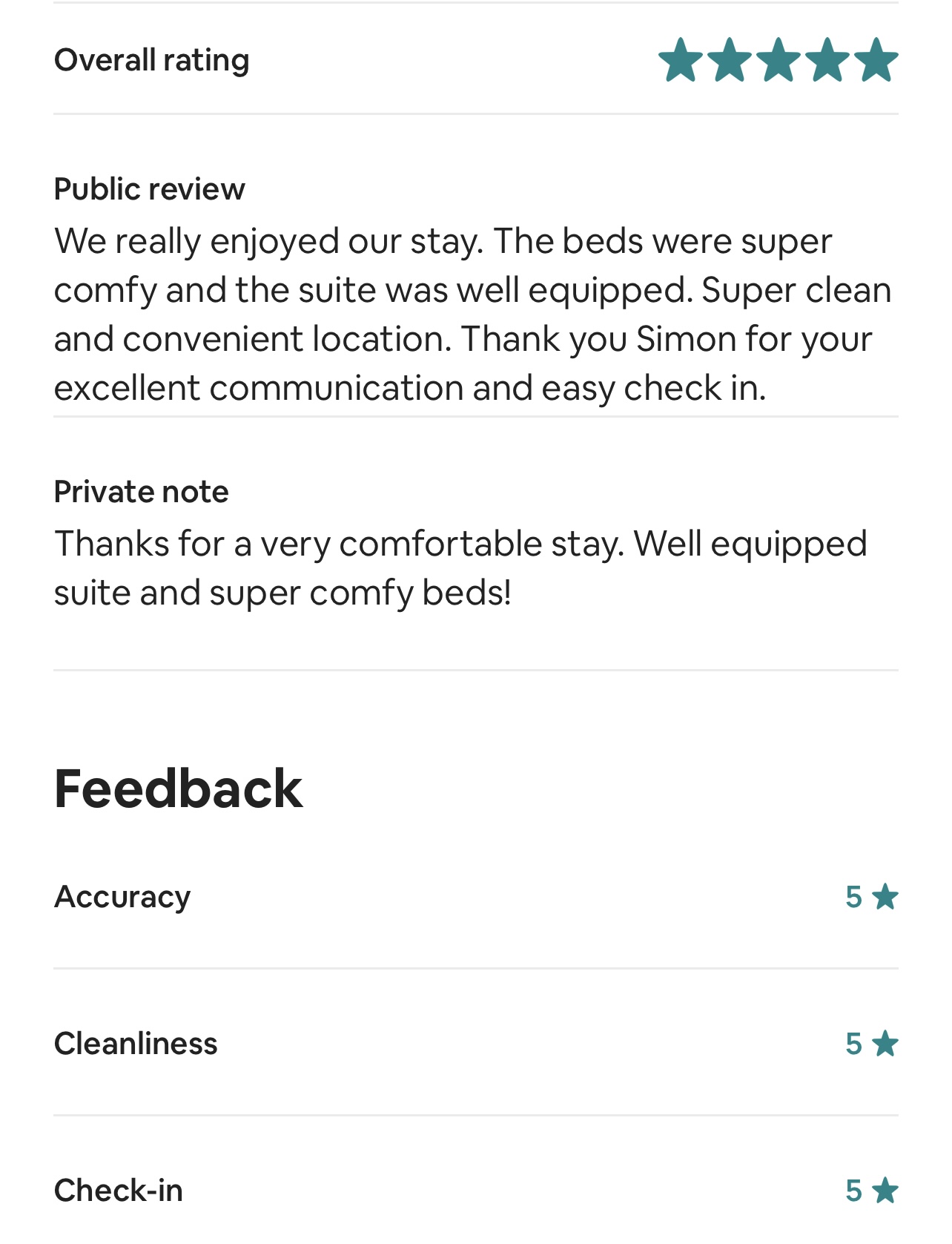This screenshot has width=952, height=1244.
Task: Click the Check-in score number 5
Action: (854, 1191)
